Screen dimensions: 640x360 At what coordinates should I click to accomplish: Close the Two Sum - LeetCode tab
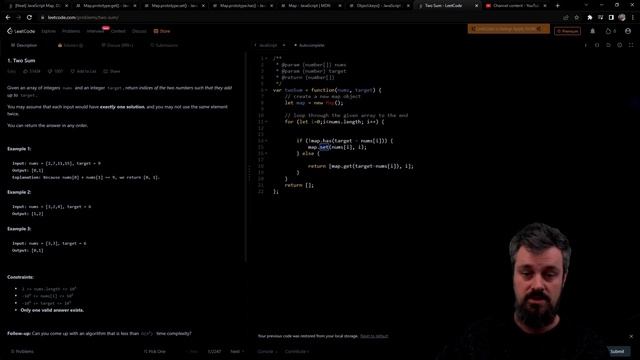click(x=476, y=6)
